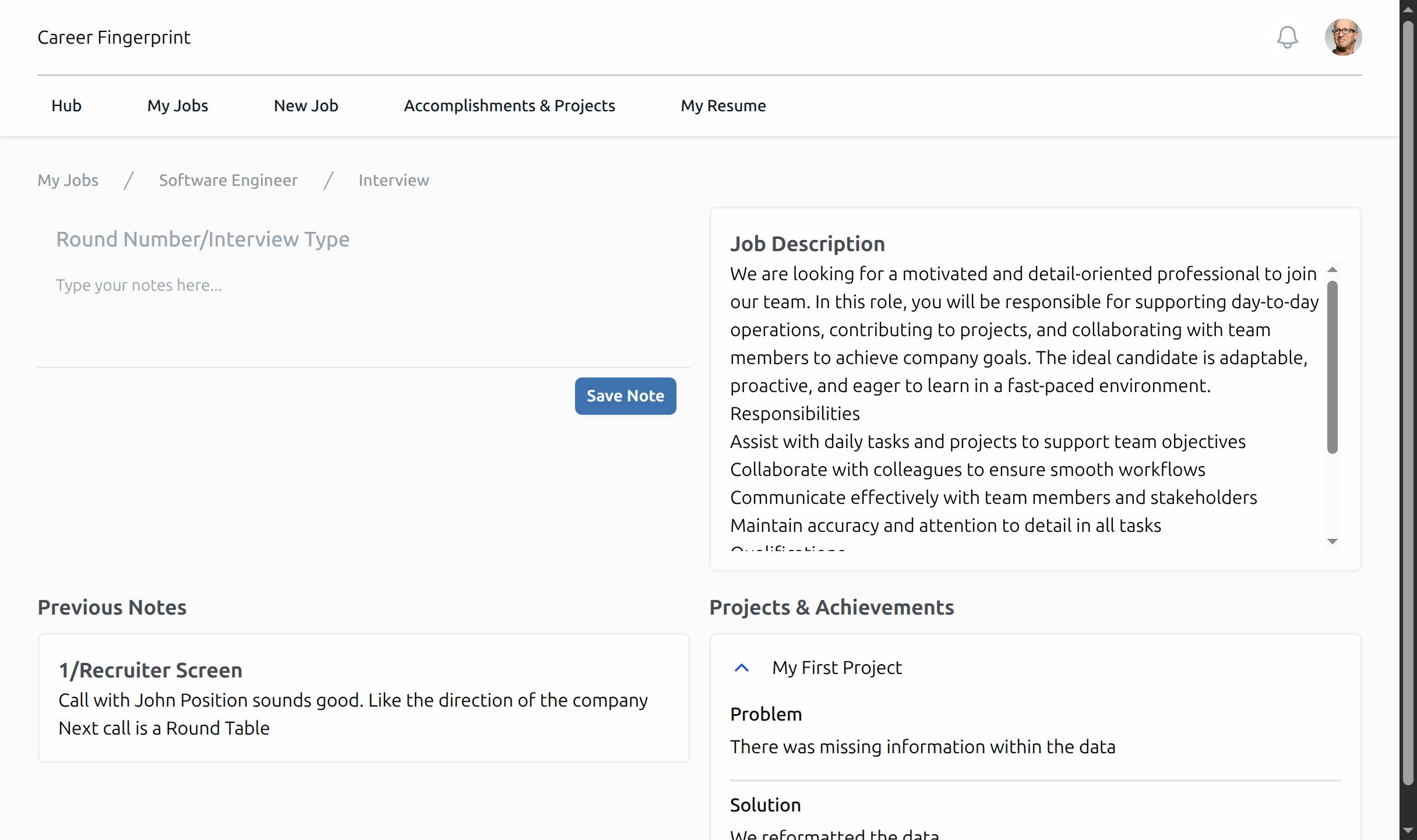
Task: Click the My Jobs breadcrumb link
Action: coord(68,180)
